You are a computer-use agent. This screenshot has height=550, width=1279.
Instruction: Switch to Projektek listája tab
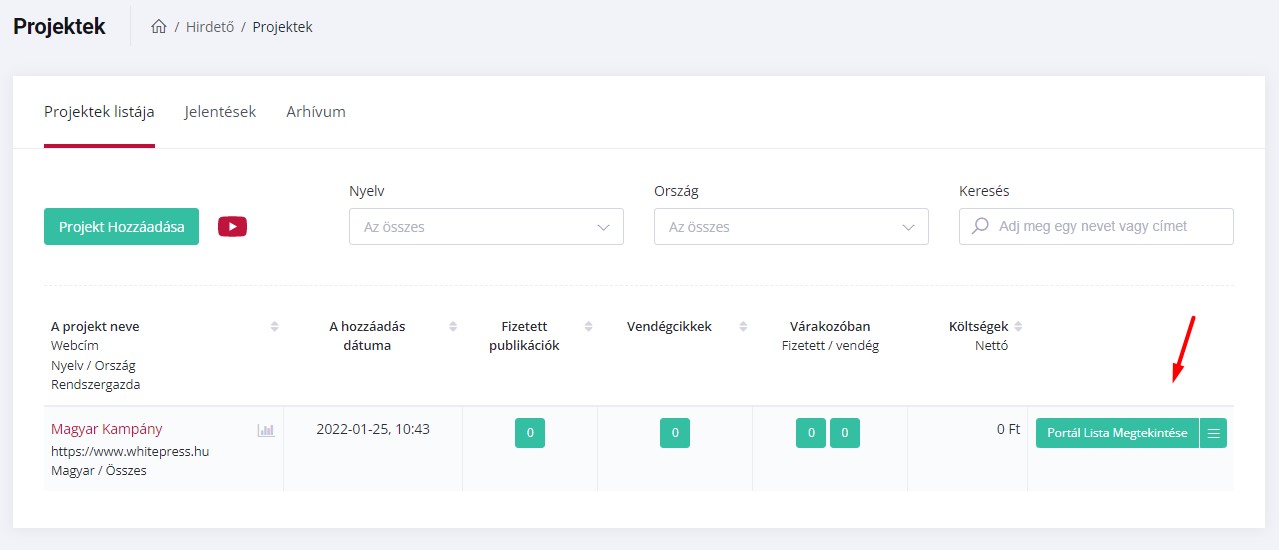tap(99, 112)
